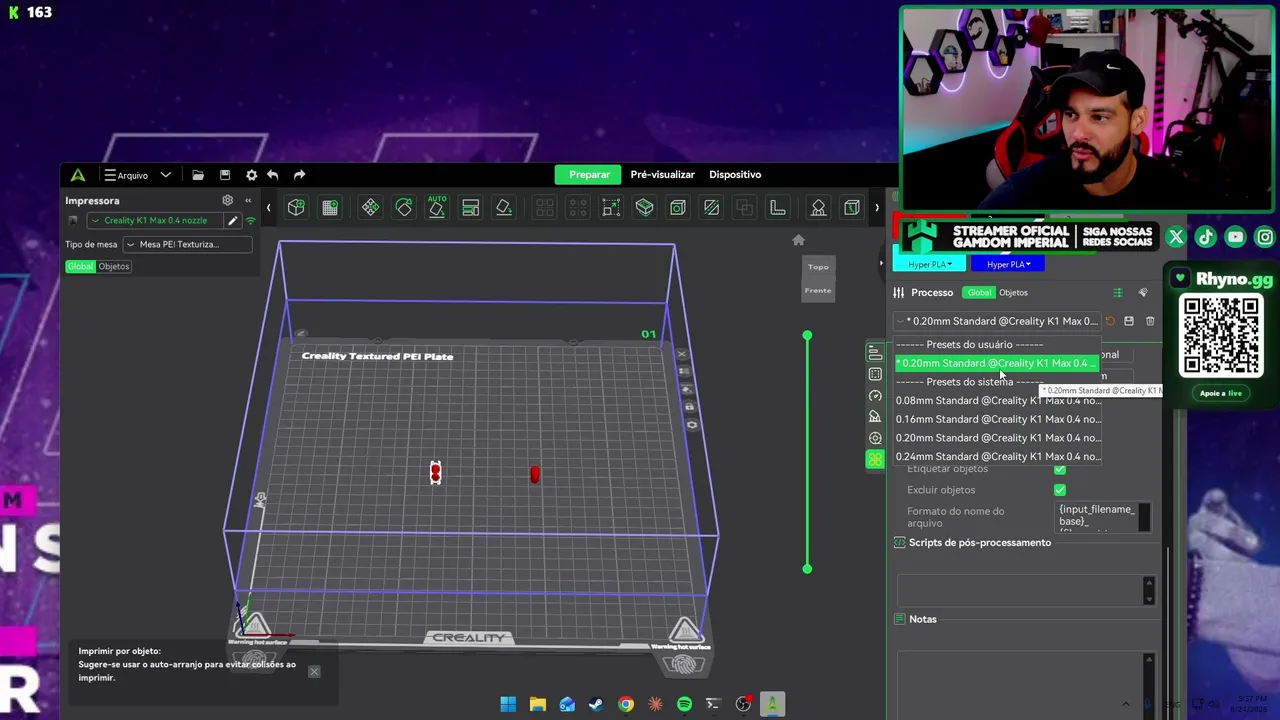Open the hatched-square toolbar tool
The height and width of the screenshot is (720, 1280).
(711, 207)
